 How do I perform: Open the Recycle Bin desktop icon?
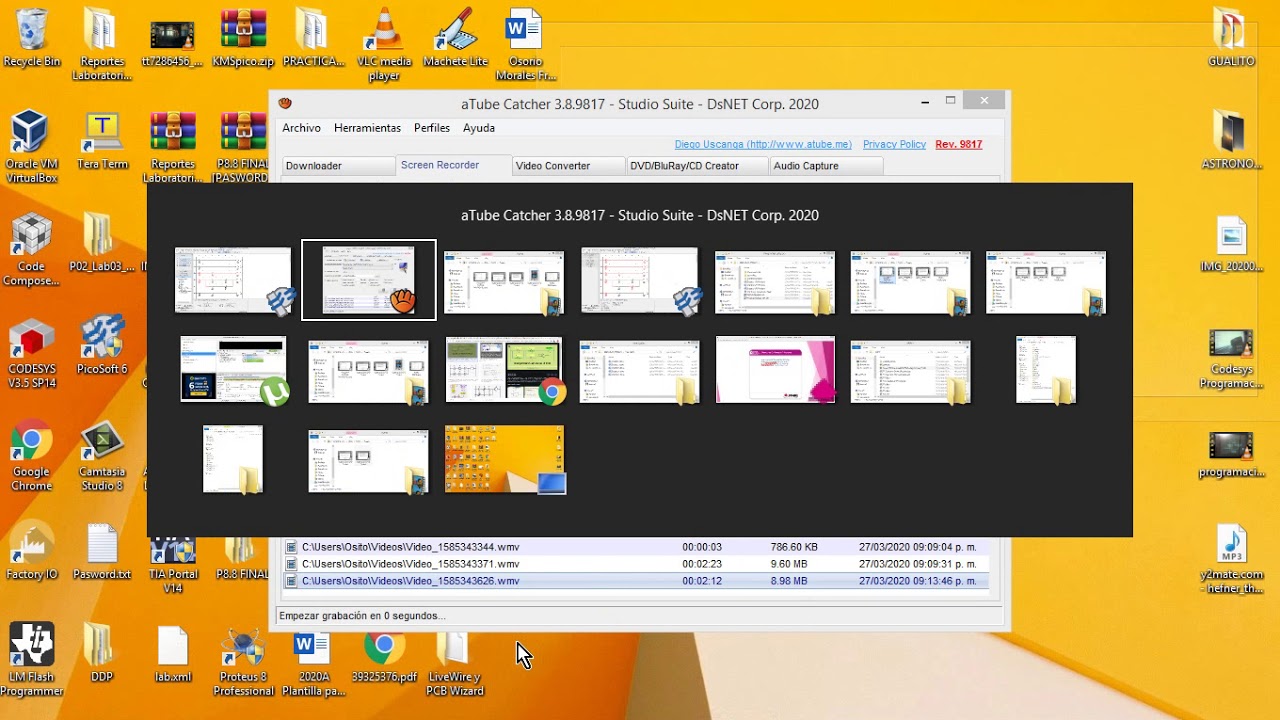pos(31,38)
